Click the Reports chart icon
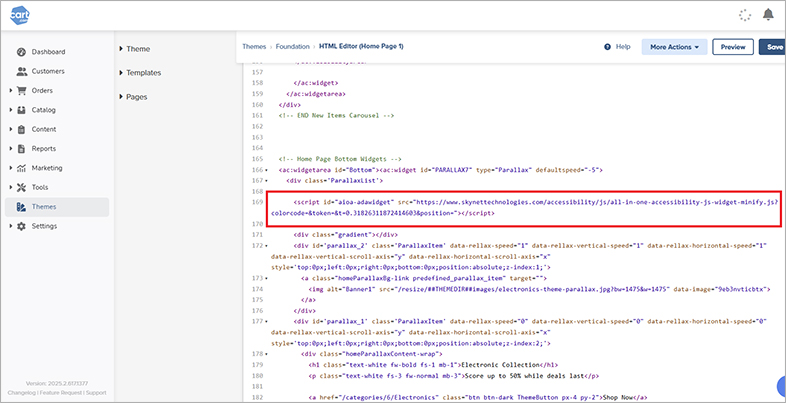Screen dimensions: 786x403 pyautogui.click(x=22, y=149)
